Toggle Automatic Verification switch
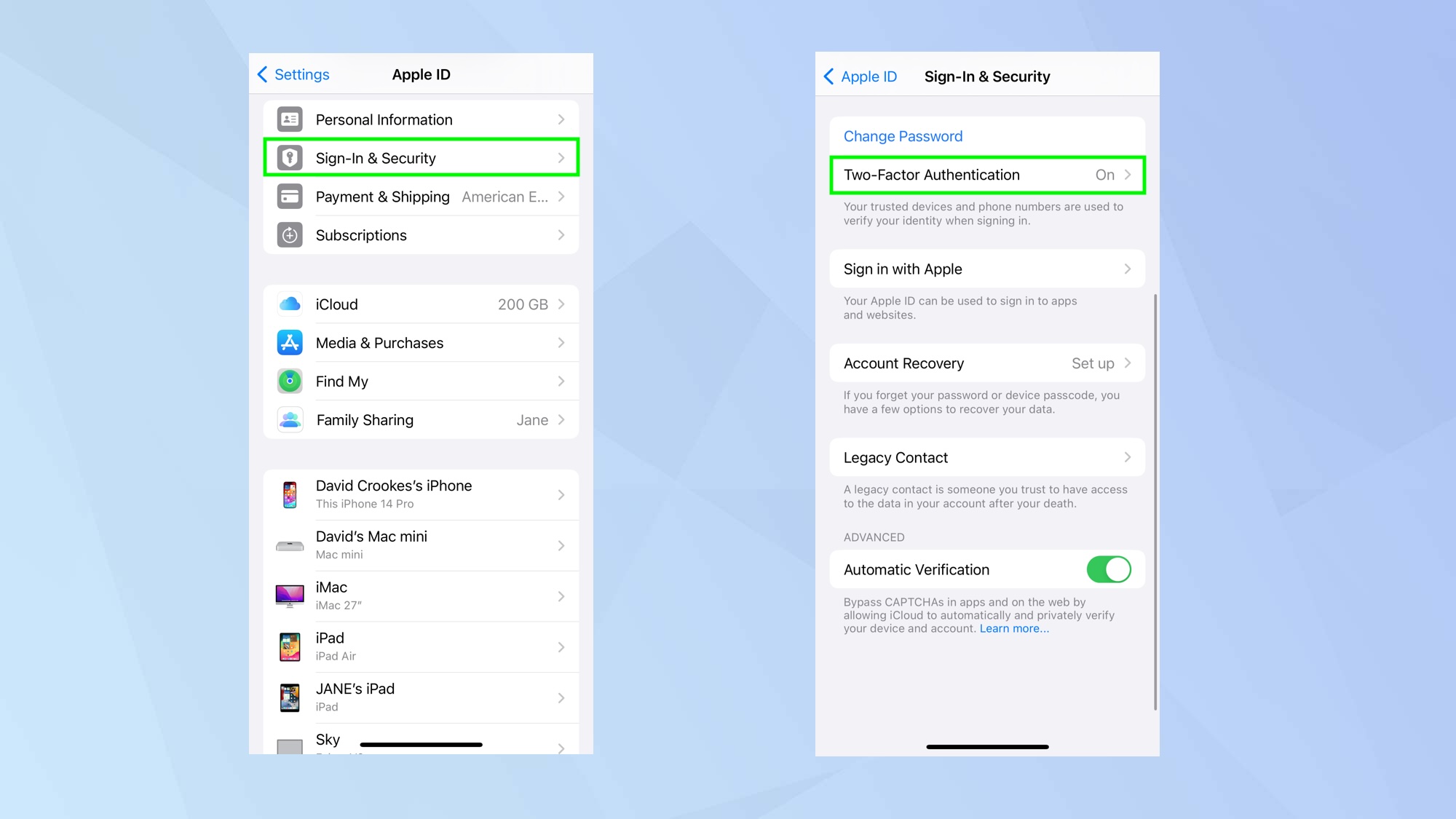The image size is (1456, 819). tap(1108, 569)
